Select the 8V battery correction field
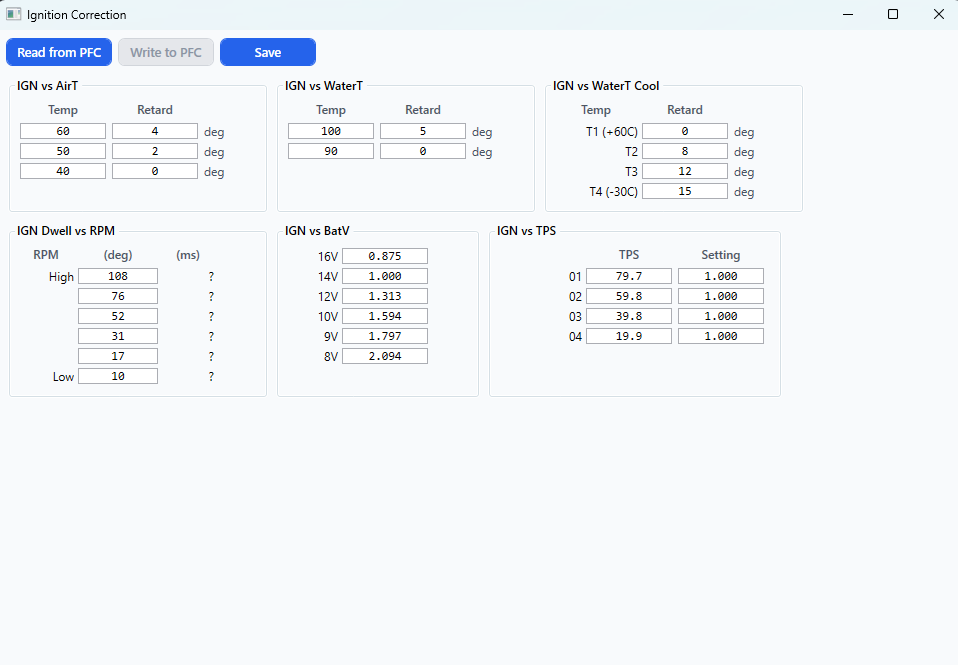The image size is (958, 665). [x=385, y=356]
